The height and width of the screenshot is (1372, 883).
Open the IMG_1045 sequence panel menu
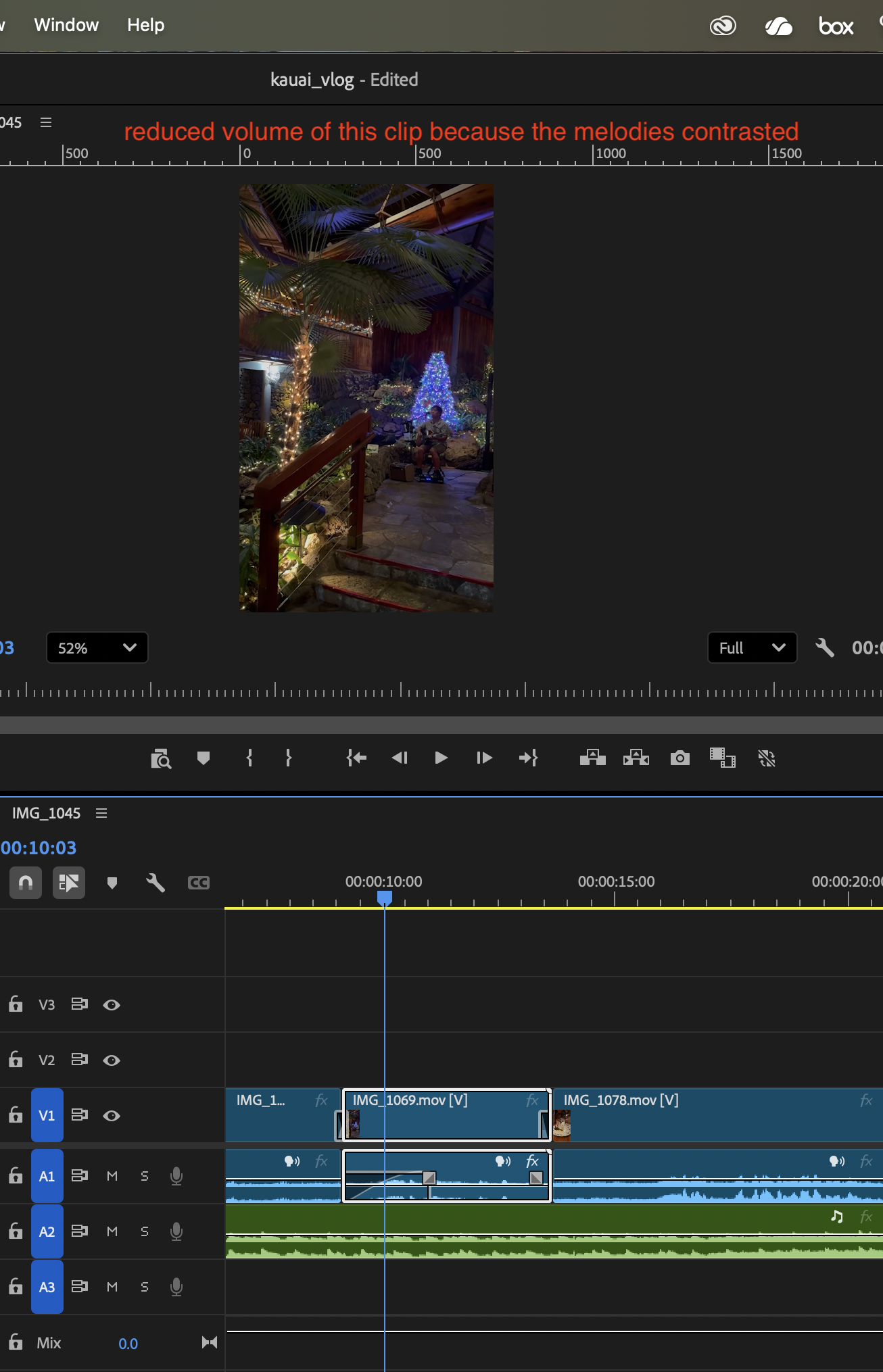(101, 813)
